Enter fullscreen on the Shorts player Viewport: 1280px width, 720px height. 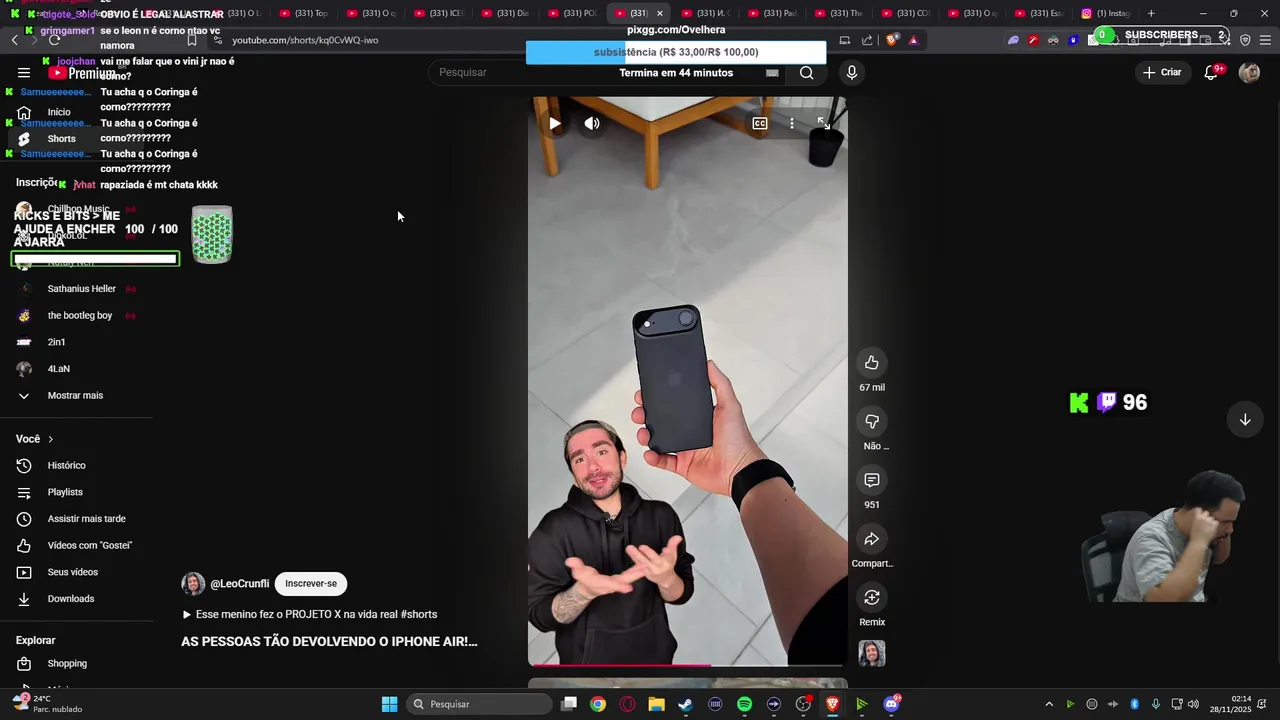823,123
